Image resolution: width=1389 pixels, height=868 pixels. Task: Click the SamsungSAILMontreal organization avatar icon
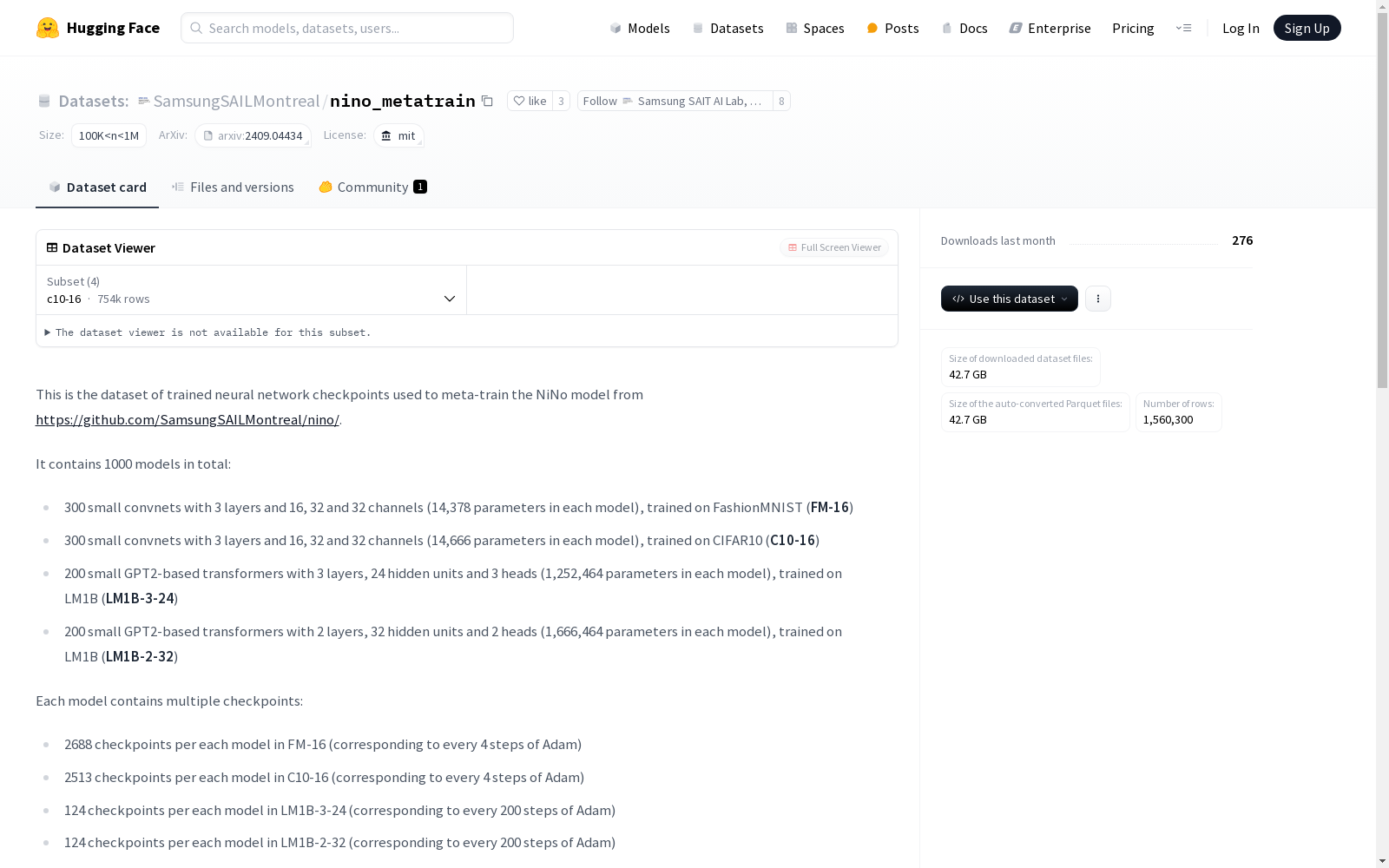pyautogui.click(x=144, y=101)
